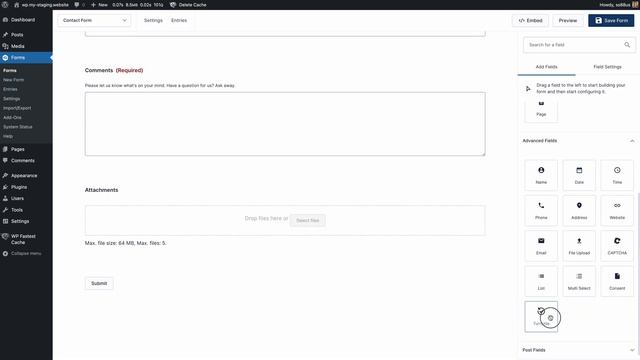
Task: Open the Howdy user account menu
Action: 618,5
